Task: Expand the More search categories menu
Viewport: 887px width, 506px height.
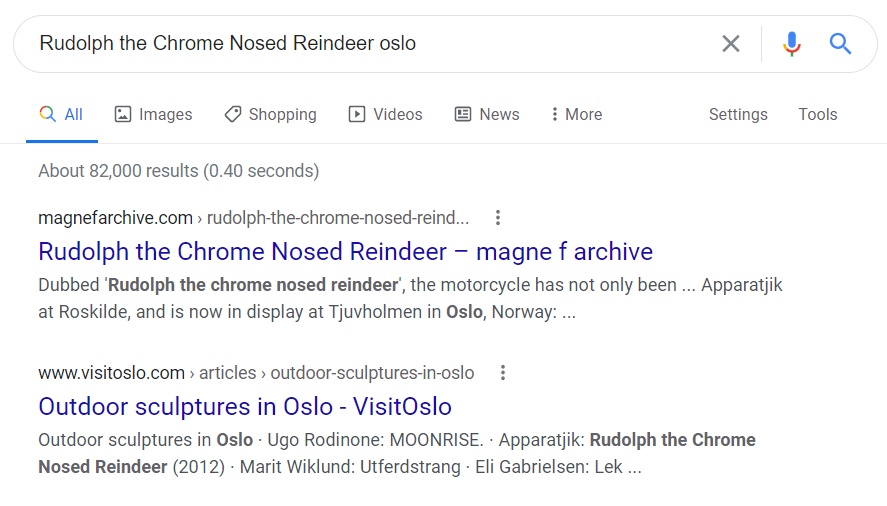Action: 576,114
